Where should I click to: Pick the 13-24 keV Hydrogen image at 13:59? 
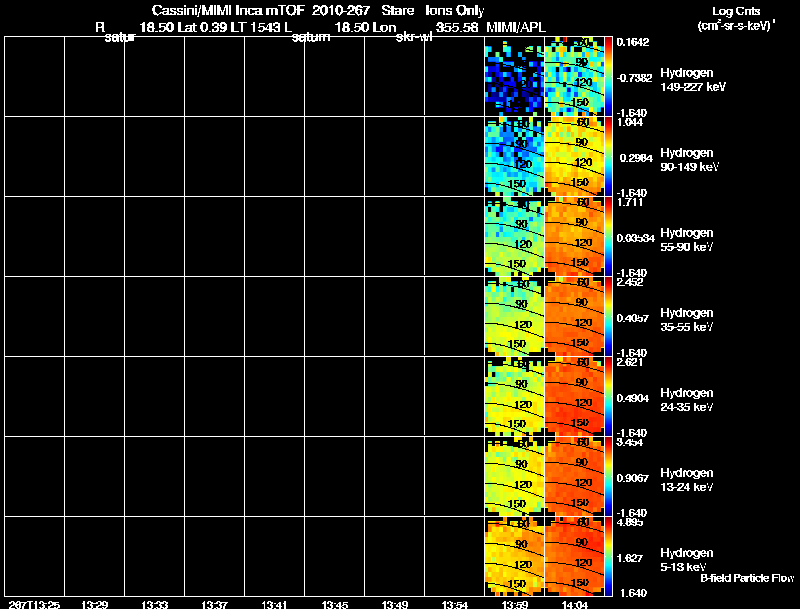(x=514, y=476)
